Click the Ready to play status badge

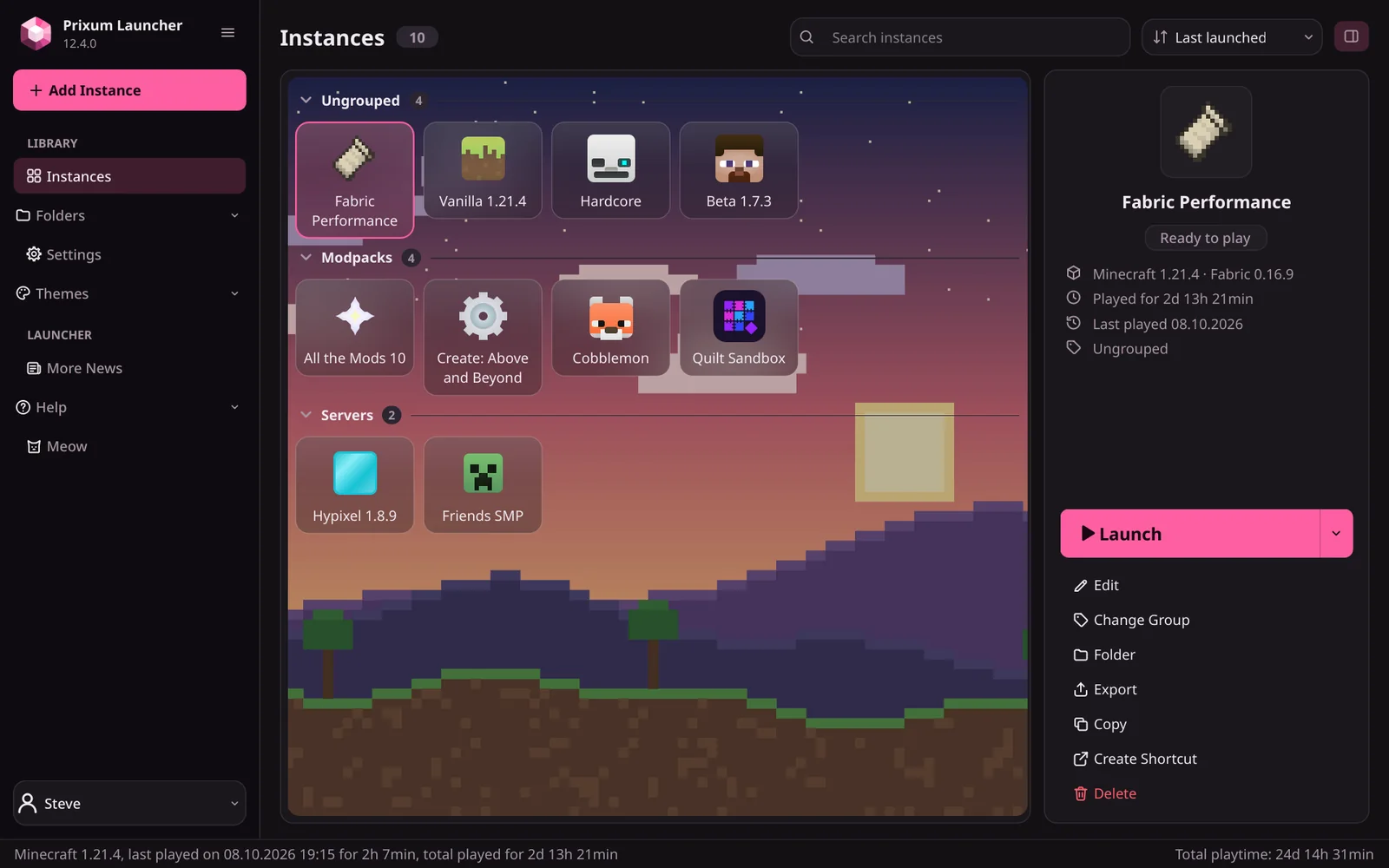tap(1205, 238)
